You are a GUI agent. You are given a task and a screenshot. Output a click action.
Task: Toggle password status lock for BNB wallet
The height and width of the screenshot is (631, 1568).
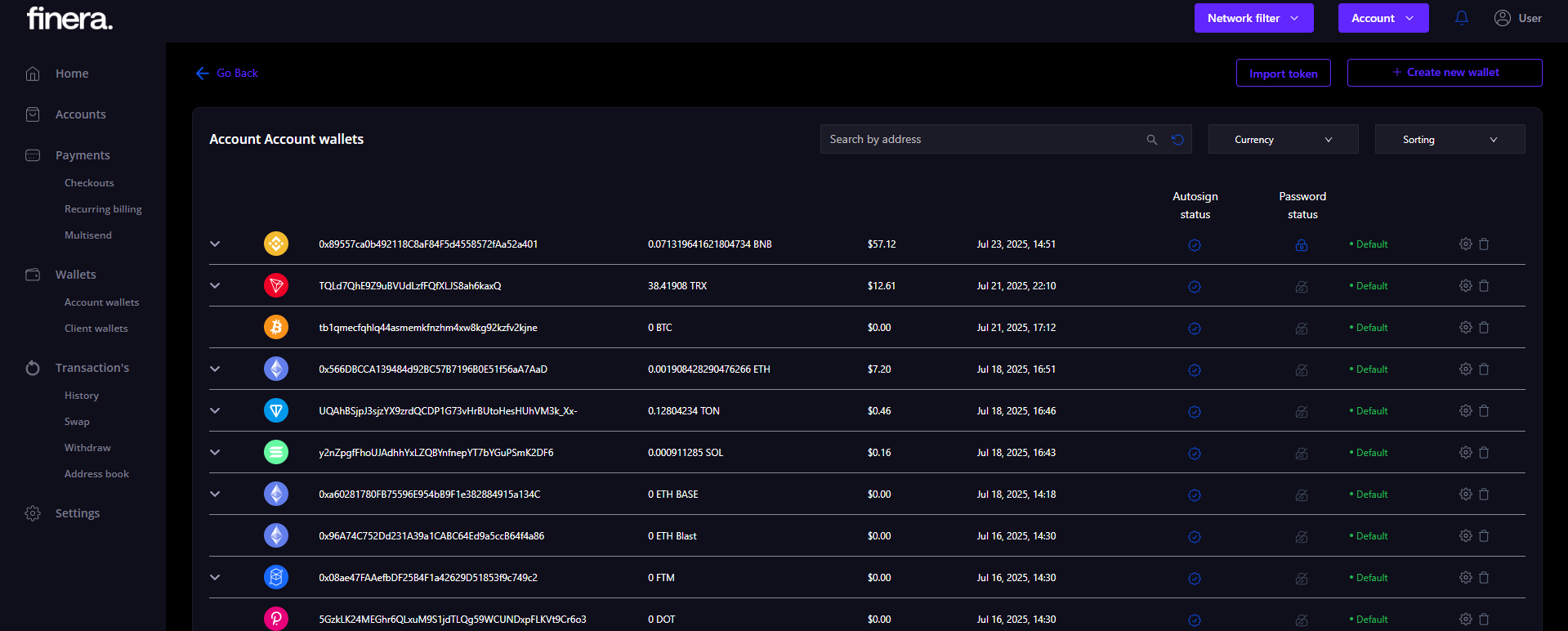pos(1302,245)
